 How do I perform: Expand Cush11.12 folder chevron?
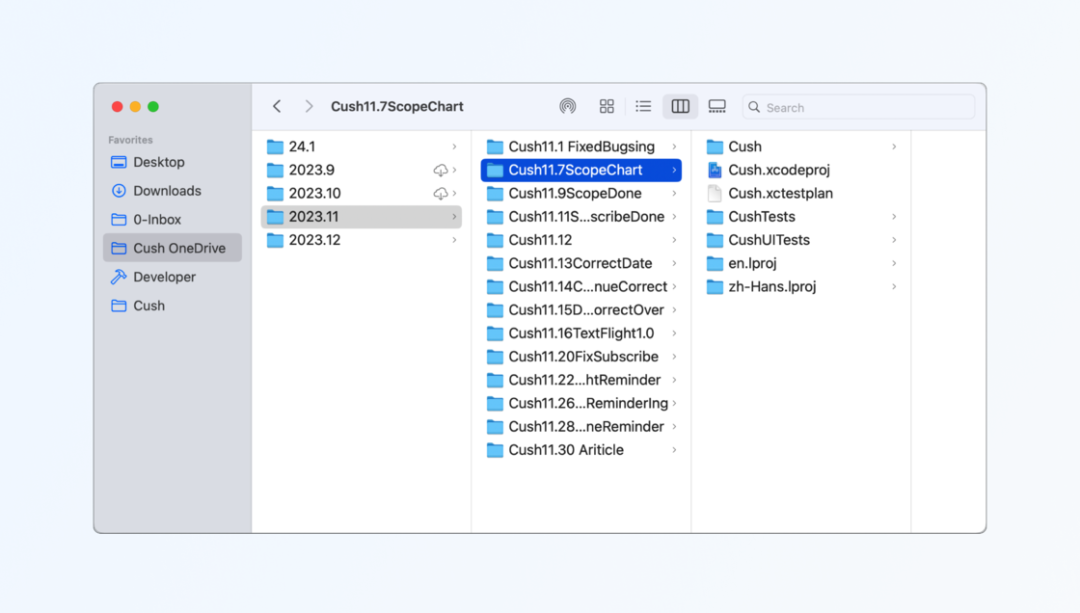click(x=674, y=240)
